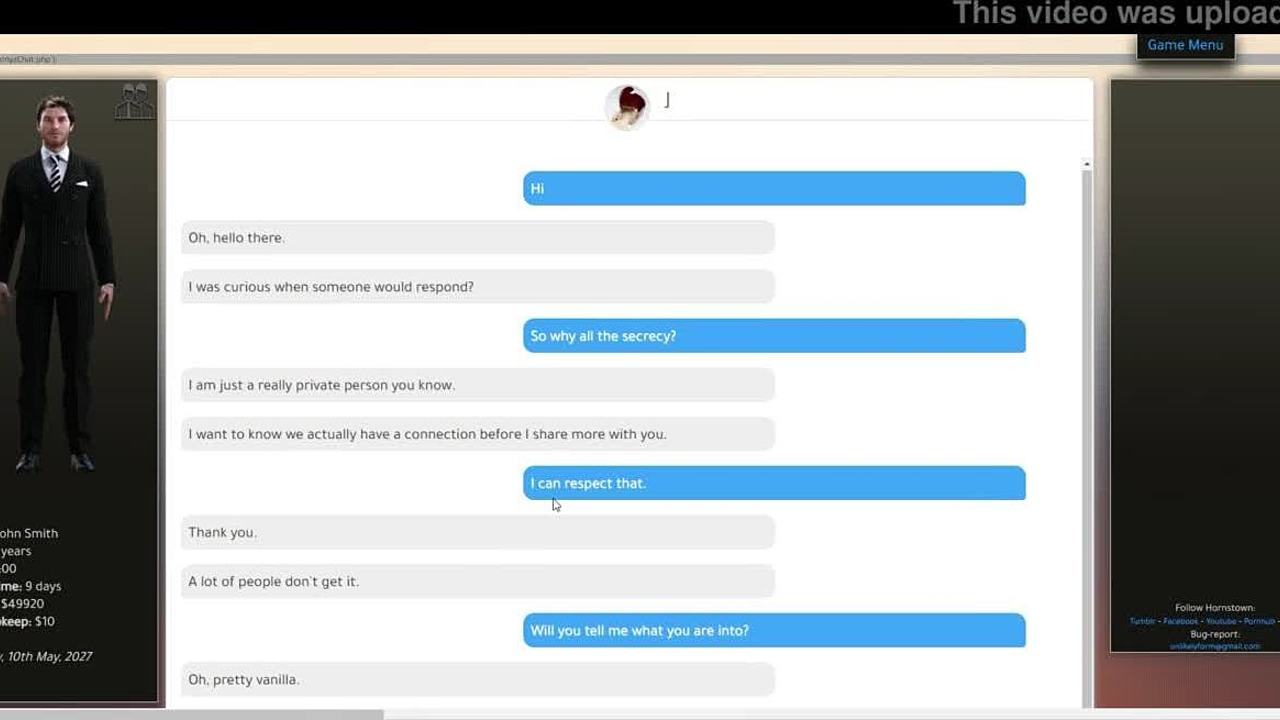This screenshot has width=1280, height=720.
Task: Click the contact name J in header
Action: (x=667, y=100)
